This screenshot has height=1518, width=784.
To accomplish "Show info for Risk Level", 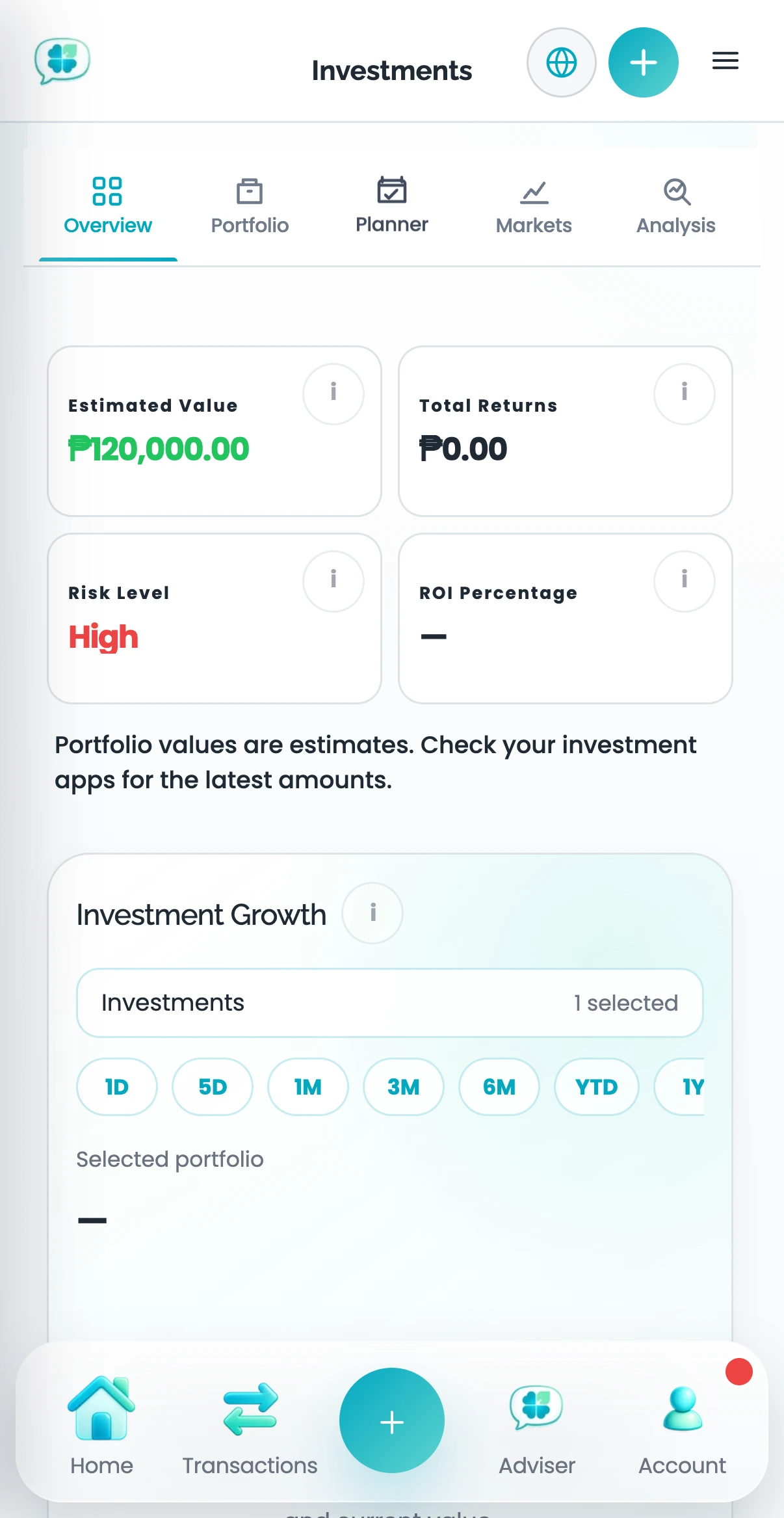I will (333, 581).
